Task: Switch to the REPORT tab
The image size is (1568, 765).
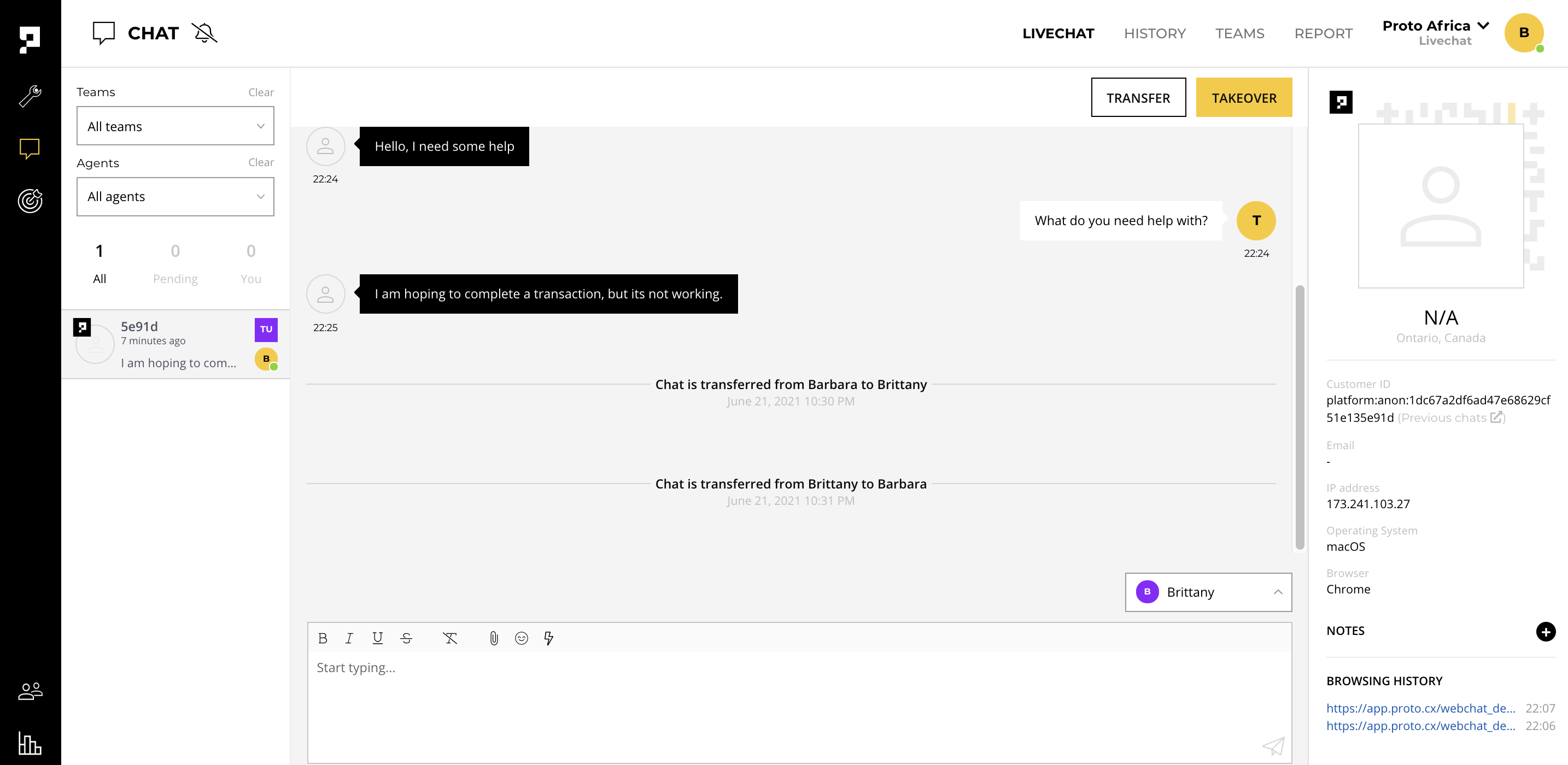Action: coord(1323,33)
